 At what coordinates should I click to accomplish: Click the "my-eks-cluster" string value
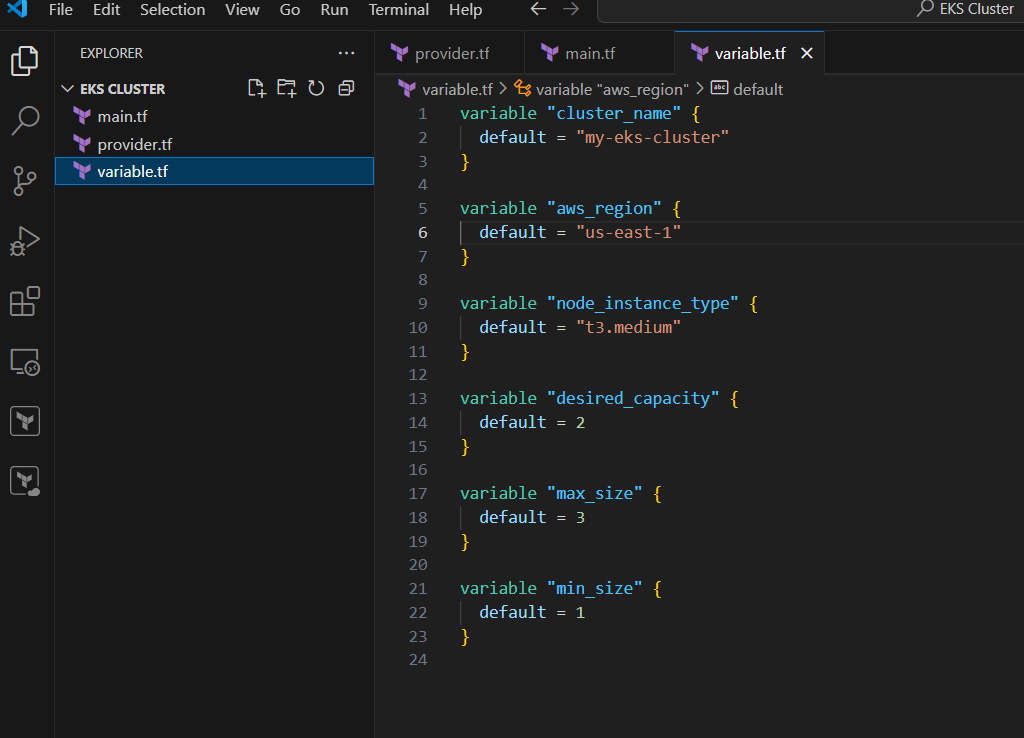652,137
